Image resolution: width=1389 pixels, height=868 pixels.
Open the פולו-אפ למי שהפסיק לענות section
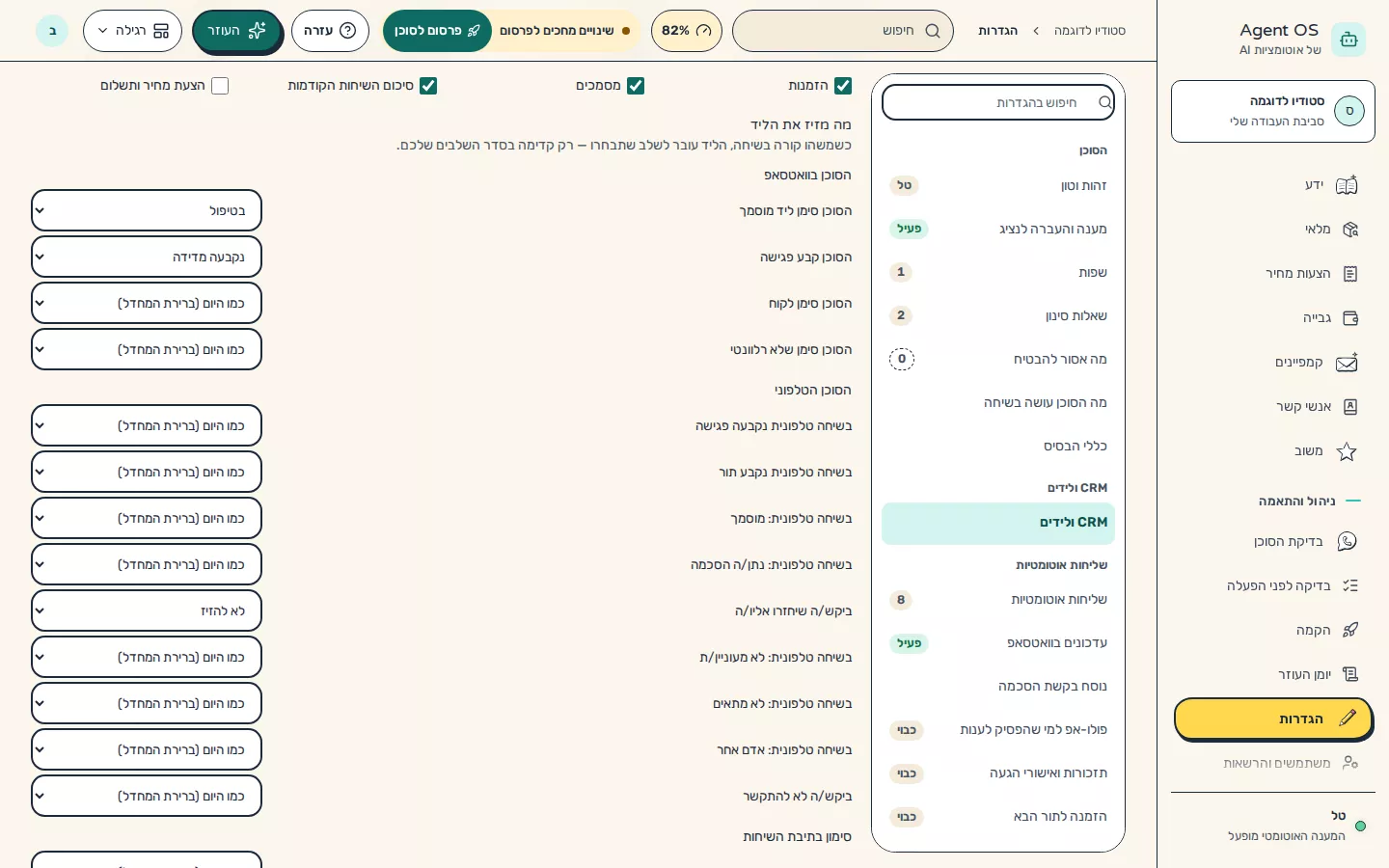[x=998, y=730]
